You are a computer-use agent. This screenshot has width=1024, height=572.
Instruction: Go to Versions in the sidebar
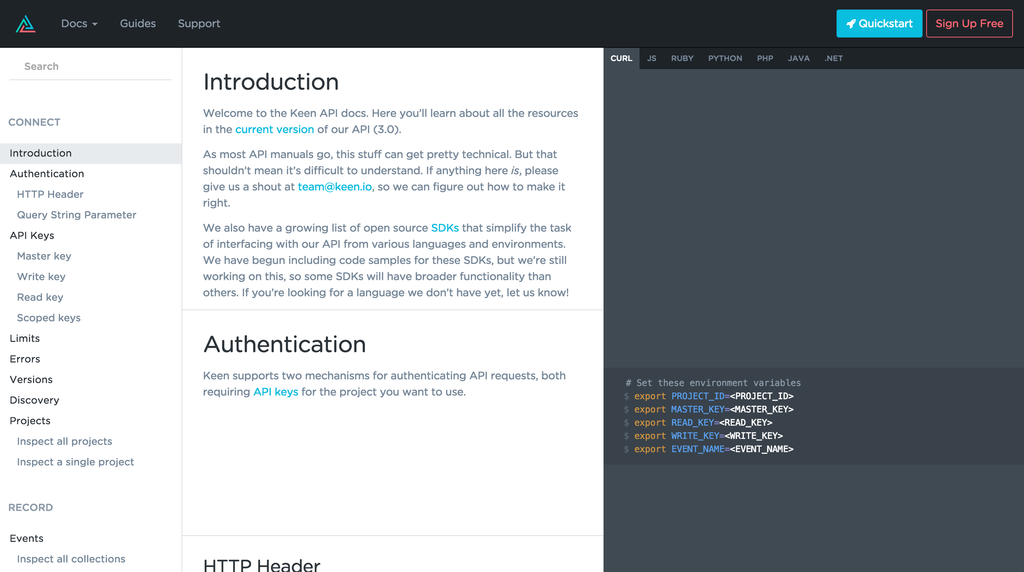pyautogui.click(x=31, y=379)
